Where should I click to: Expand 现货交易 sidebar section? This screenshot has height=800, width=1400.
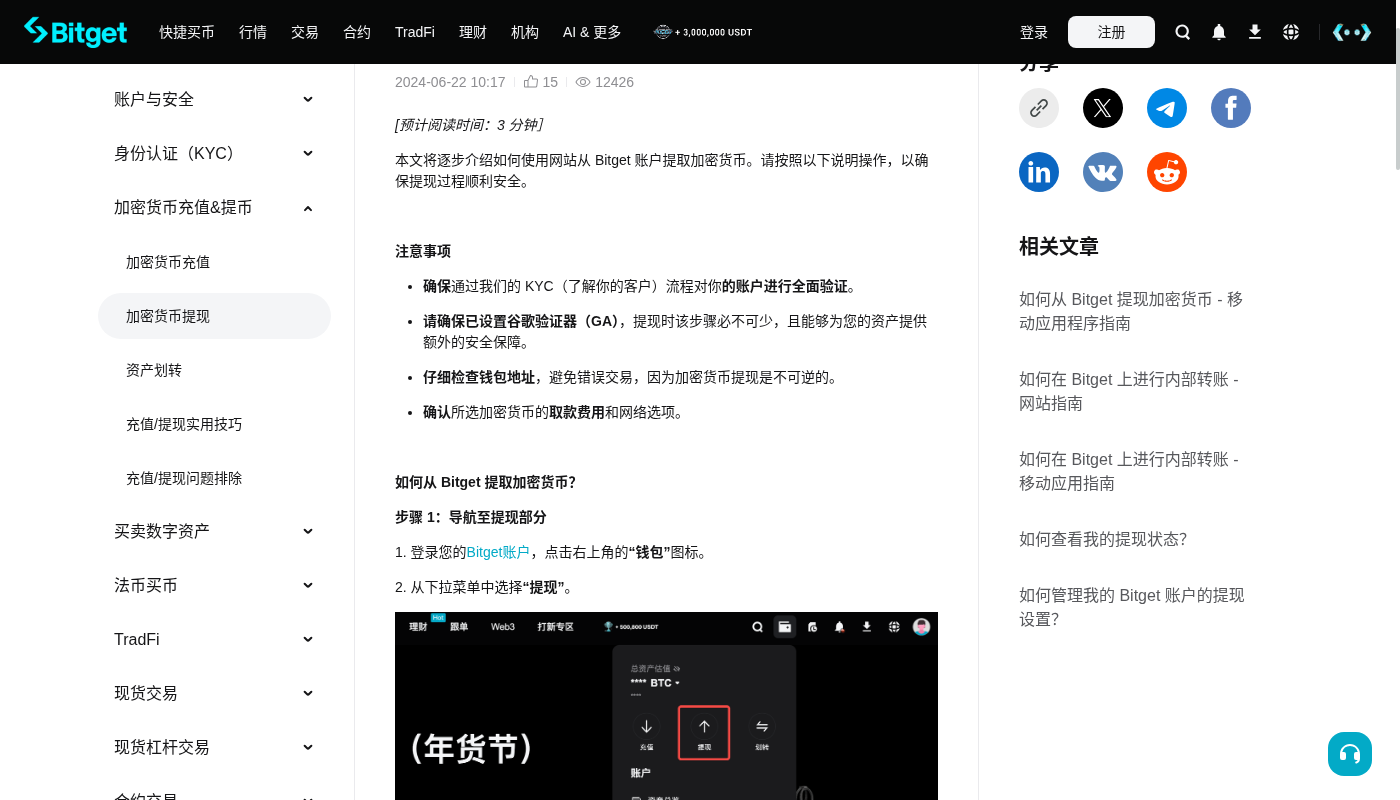tap(214, 693)
